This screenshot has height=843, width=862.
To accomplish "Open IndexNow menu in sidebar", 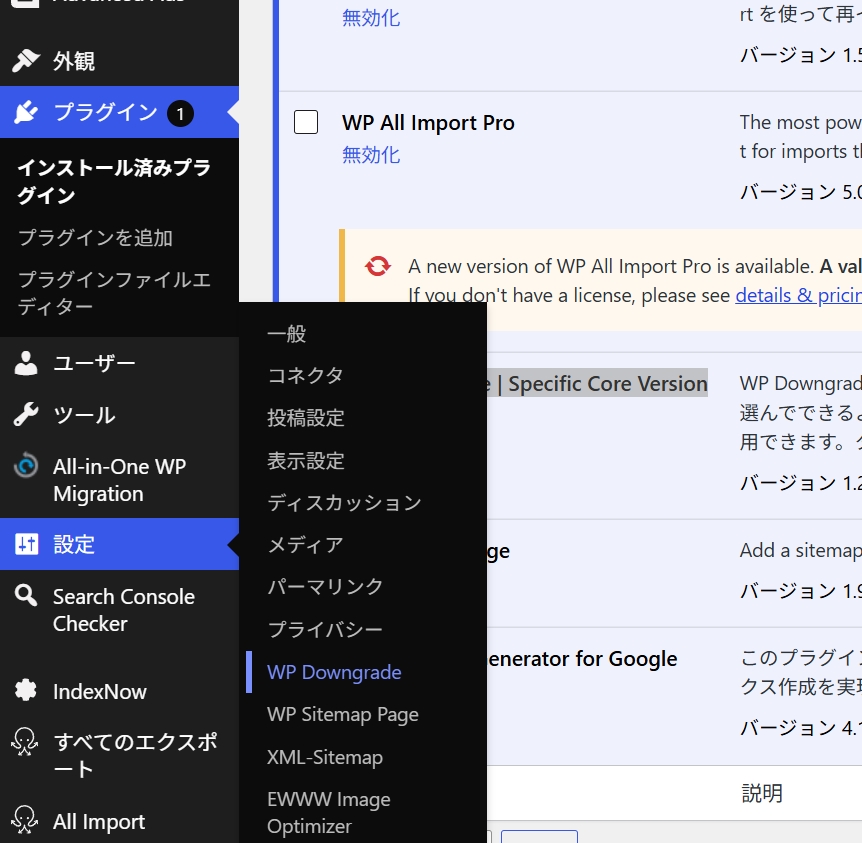I will point(119,691).
